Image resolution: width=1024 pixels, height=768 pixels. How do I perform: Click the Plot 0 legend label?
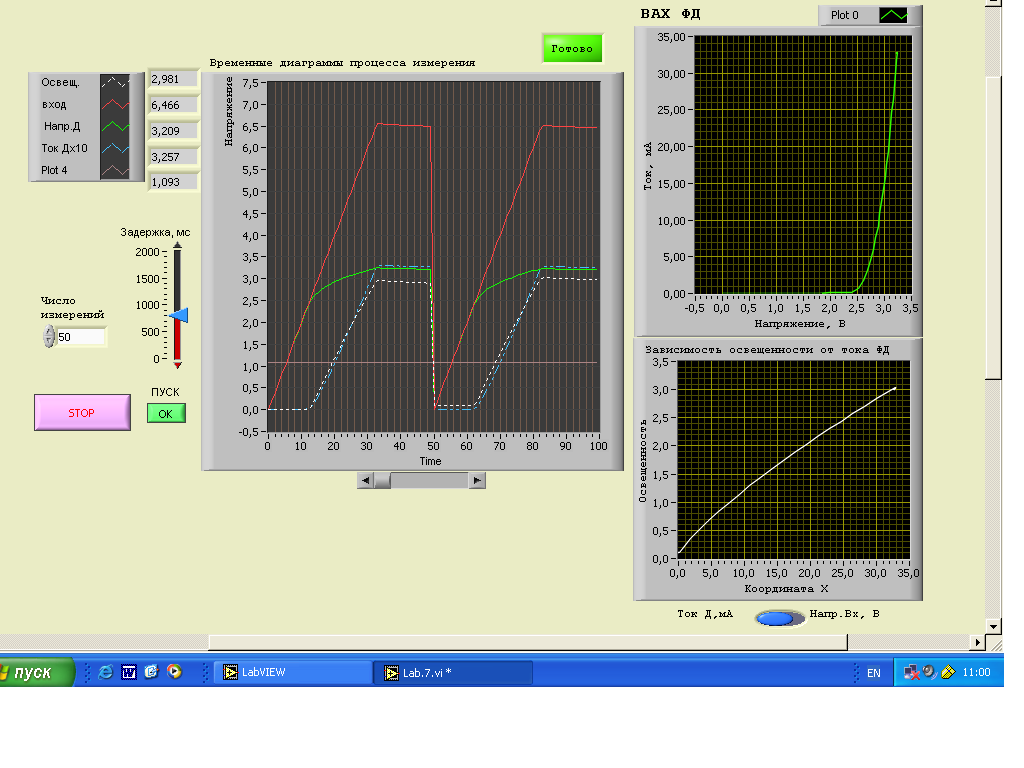click(x=844, y=15)
